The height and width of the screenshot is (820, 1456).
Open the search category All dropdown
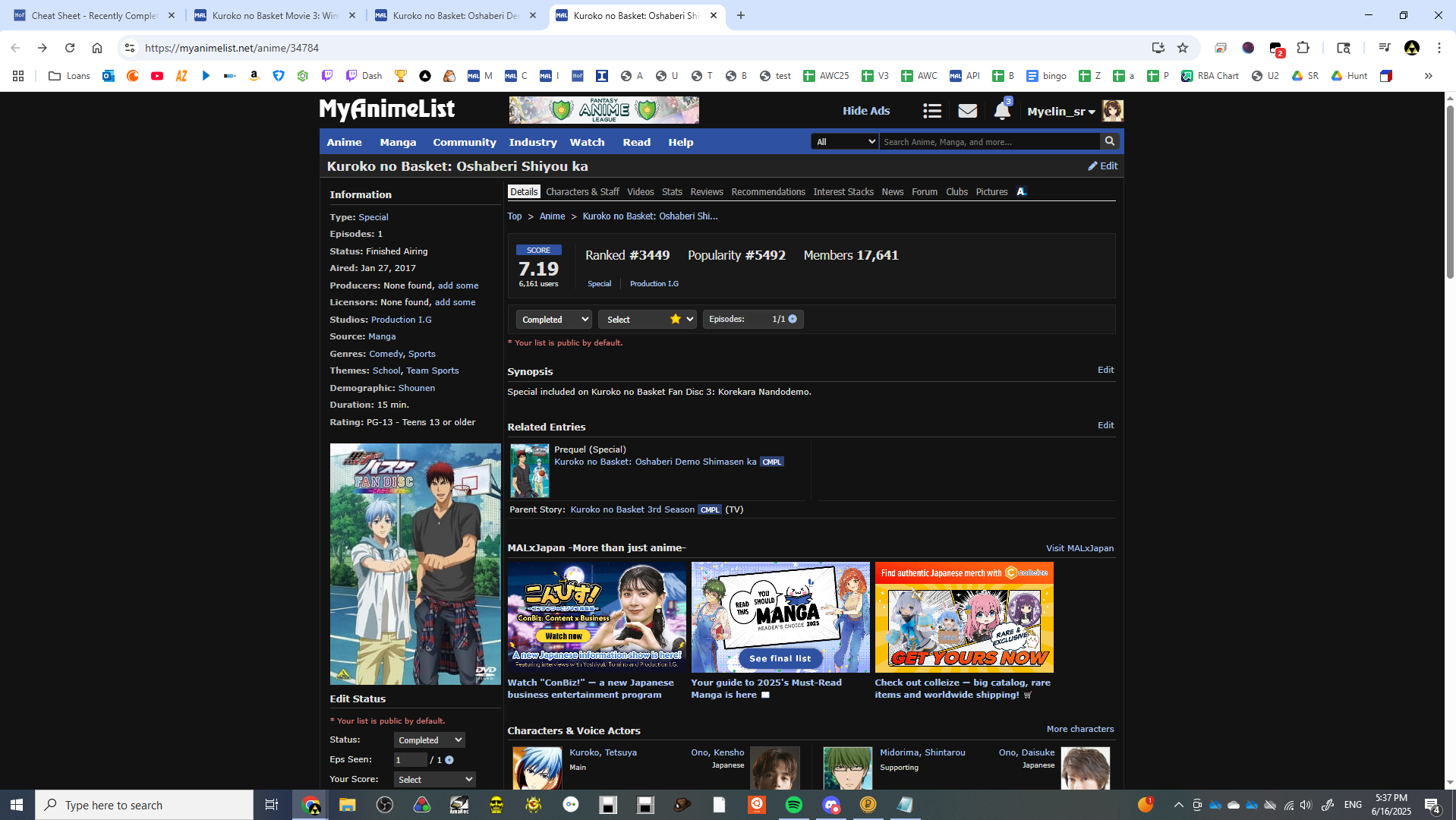[x=845, y=142]
